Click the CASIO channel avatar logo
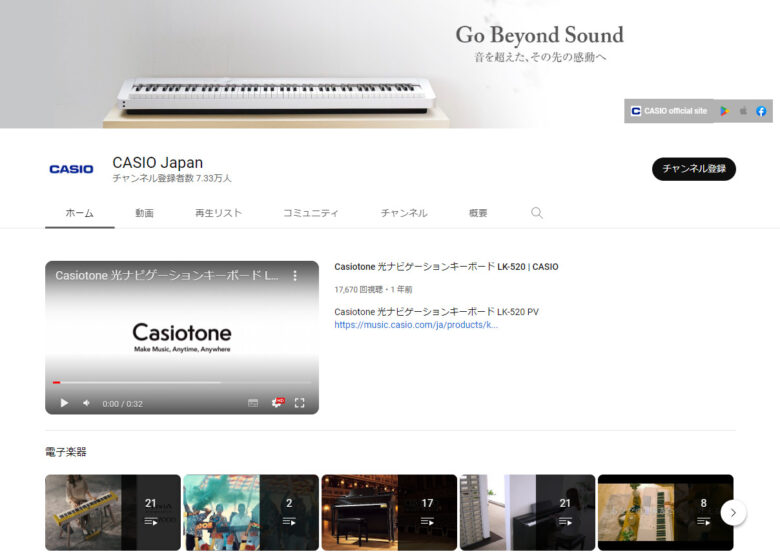The image size is (780, 552). coord(71,169)
